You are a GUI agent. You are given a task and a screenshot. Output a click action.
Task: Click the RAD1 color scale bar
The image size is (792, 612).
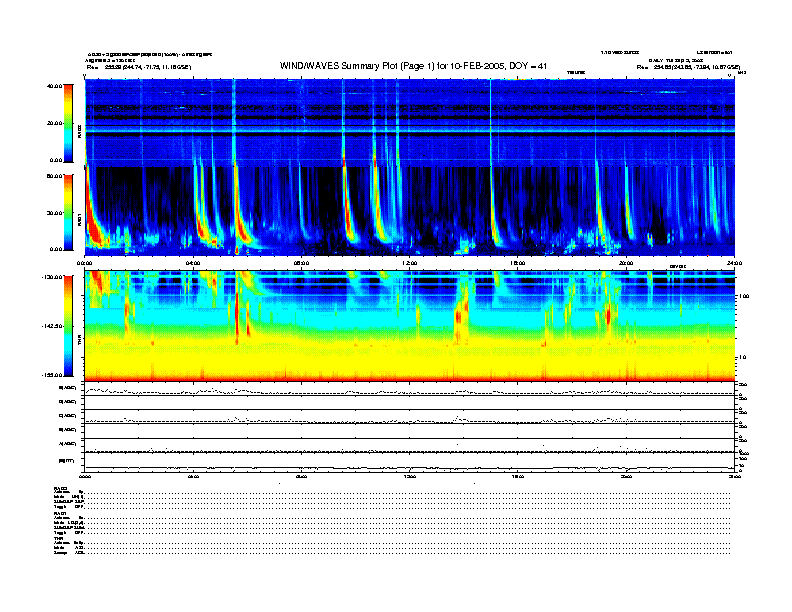(x=68, y=212)
